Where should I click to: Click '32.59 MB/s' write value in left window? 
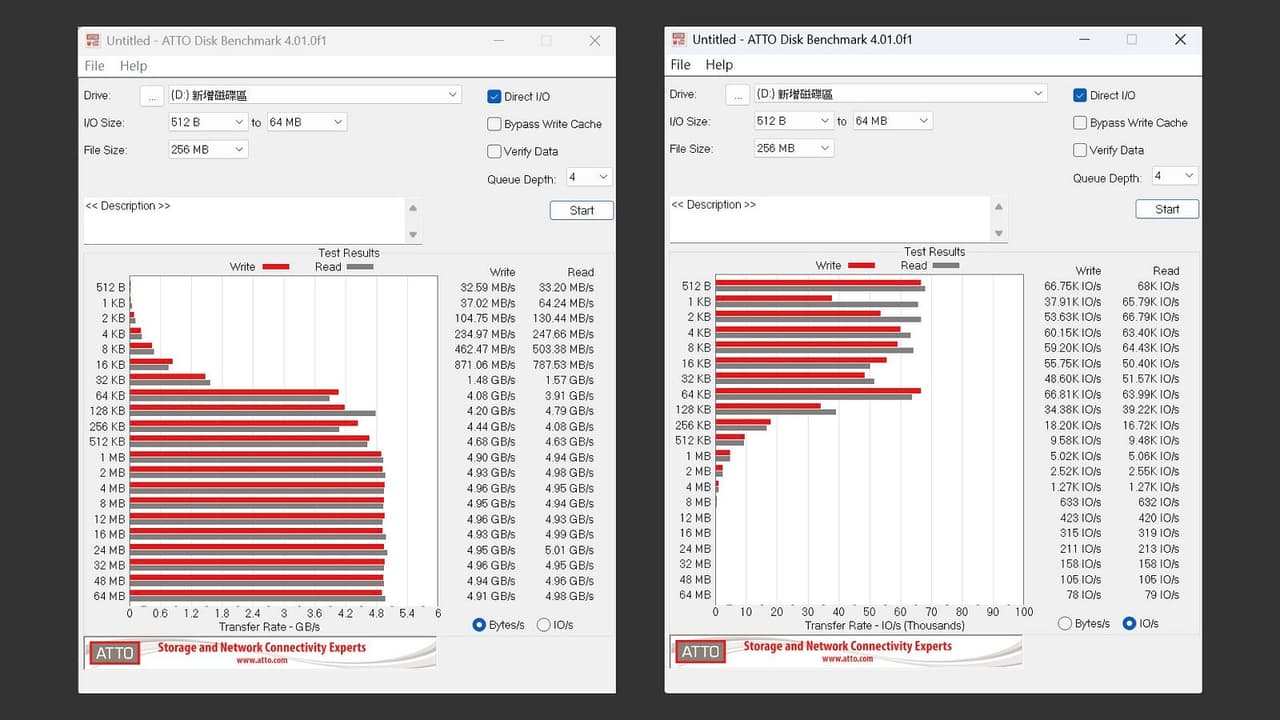487,287
